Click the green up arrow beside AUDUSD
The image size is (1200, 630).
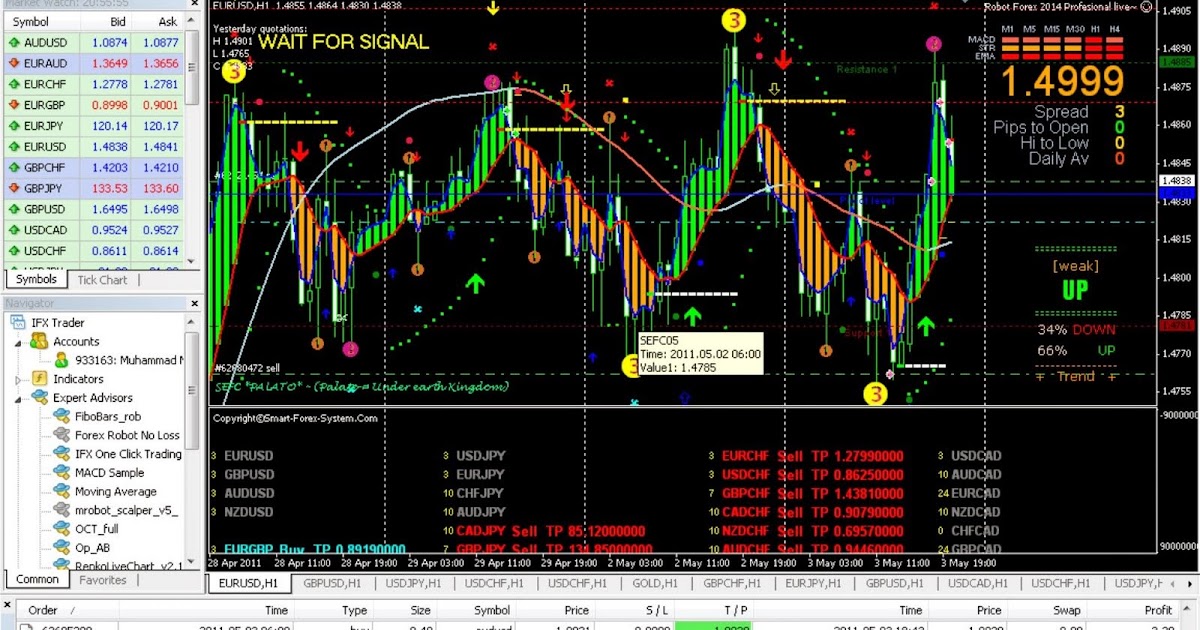point(14,43)
